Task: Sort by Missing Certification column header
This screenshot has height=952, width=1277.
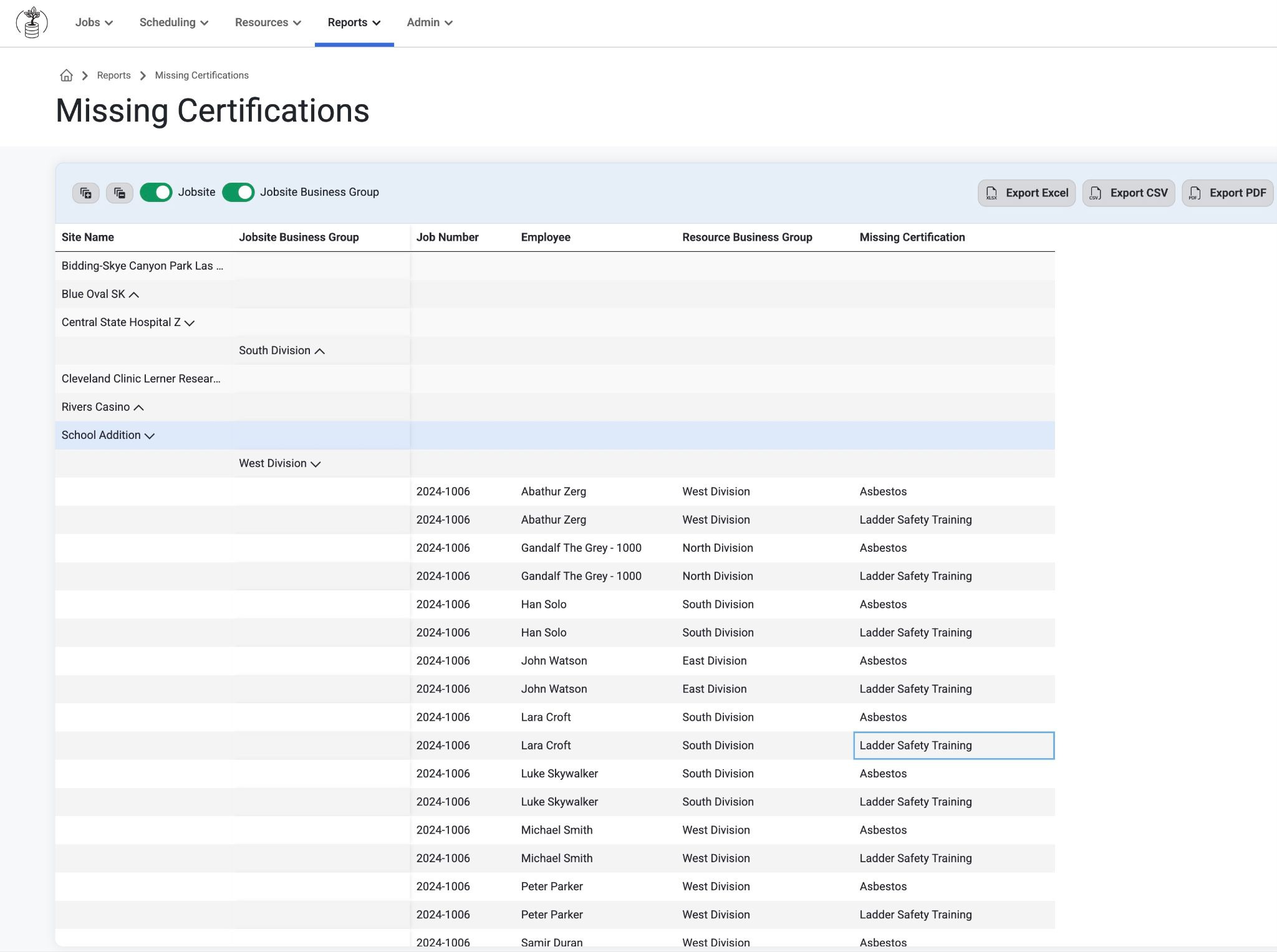Action: pyautogui.click(x=912, y=238)
